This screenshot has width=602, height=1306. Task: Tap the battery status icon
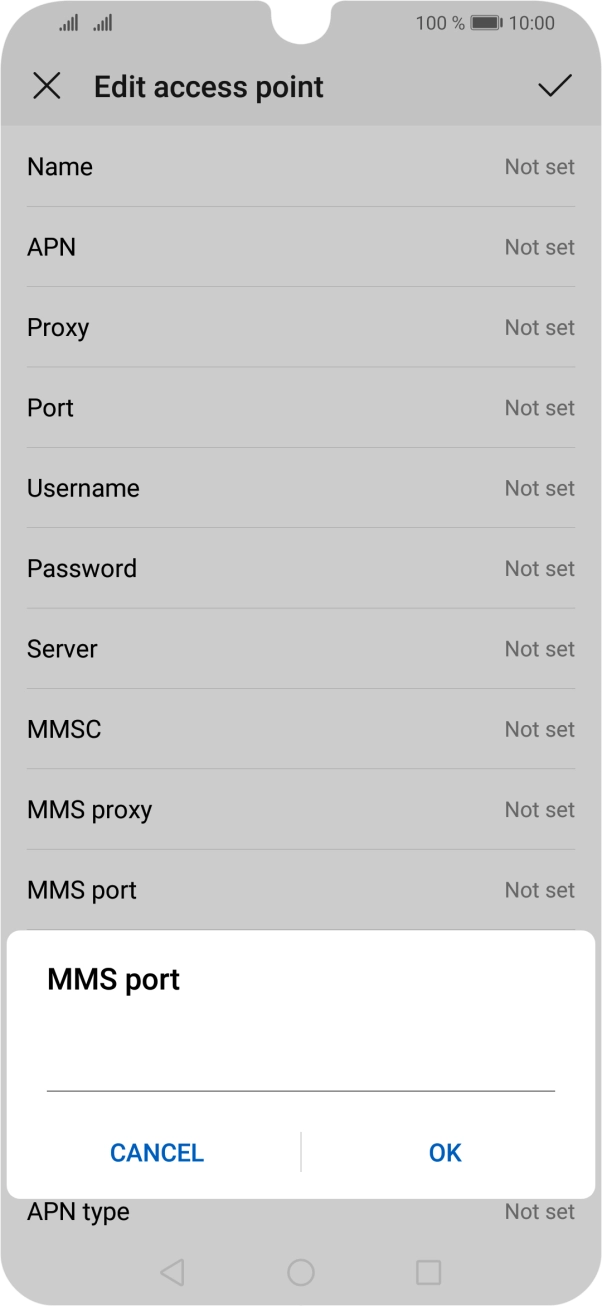click(x=486, y=22)
